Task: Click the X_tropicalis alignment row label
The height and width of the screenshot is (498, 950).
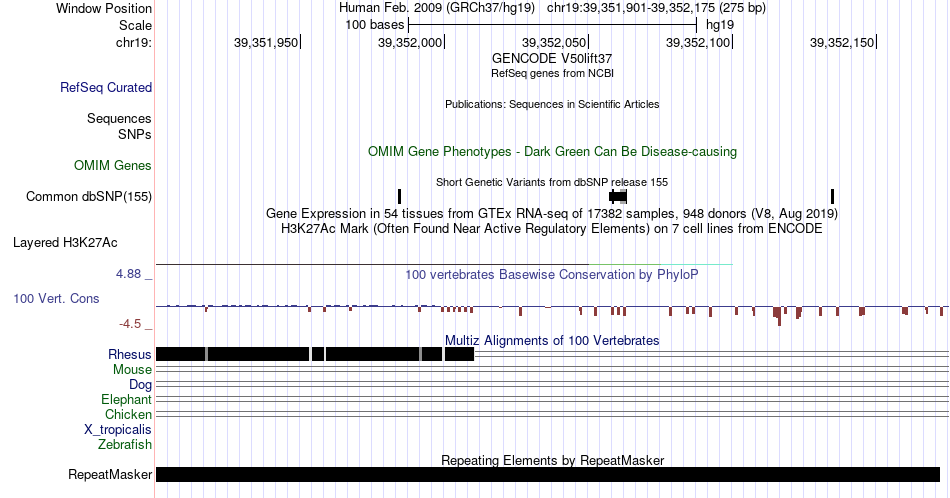Action: (x=118, y=430)
